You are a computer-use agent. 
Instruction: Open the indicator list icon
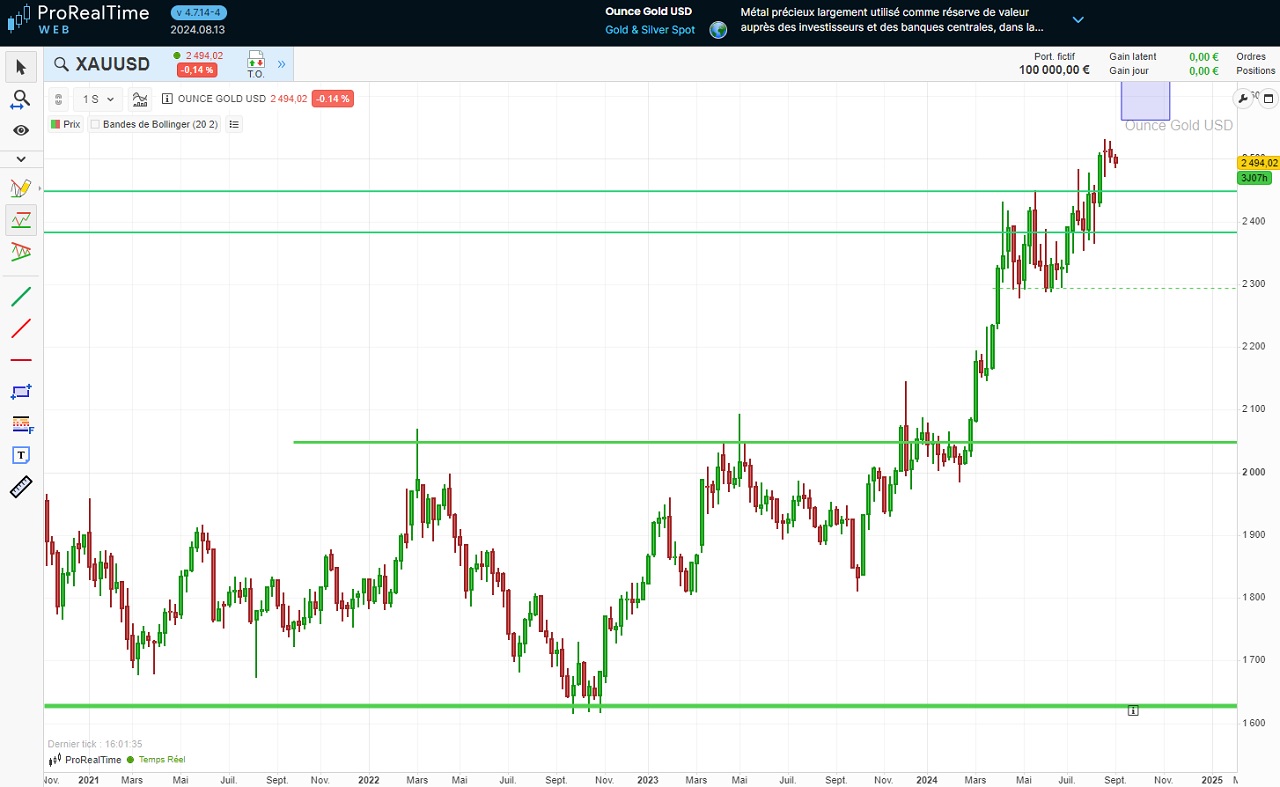coord(234,124)
